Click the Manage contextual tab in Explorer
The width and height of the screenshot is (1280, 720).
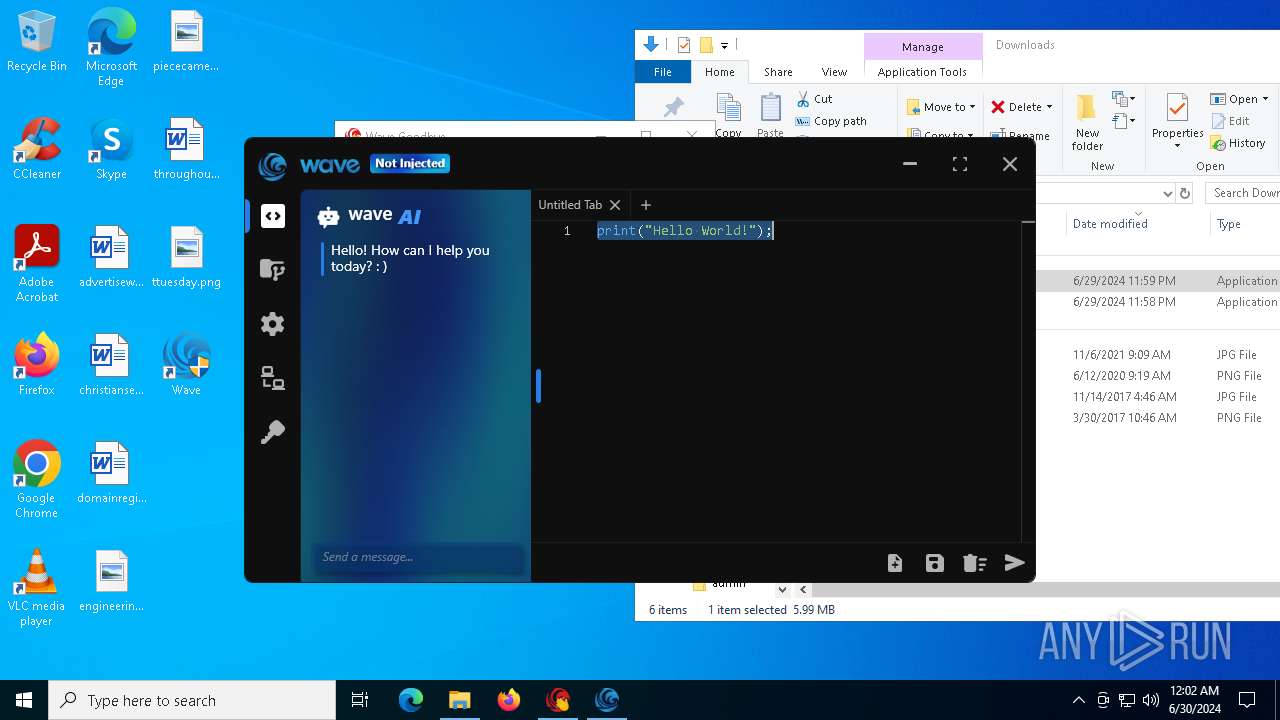click(922, 47)
